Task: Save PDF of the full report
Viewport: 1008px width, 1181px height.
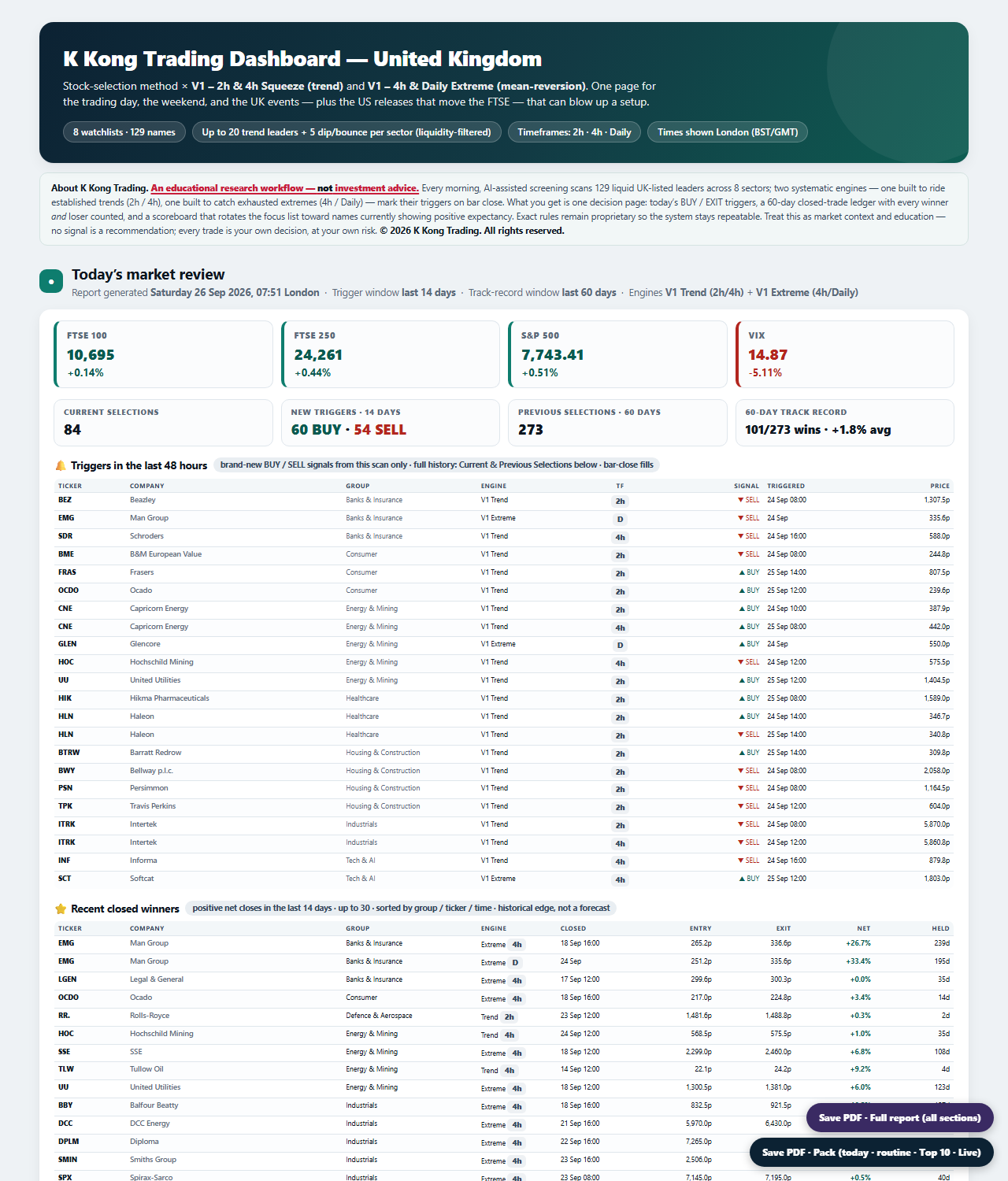Action: [x=899, y=1117]
